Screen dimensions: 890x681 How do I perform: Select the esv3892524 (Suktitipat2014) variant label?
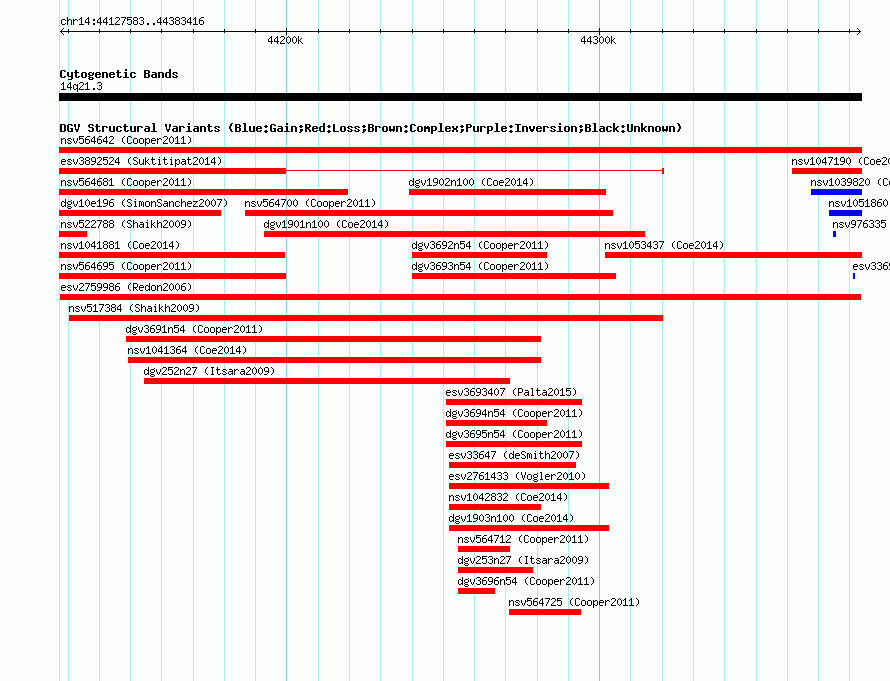pos(141,161)
